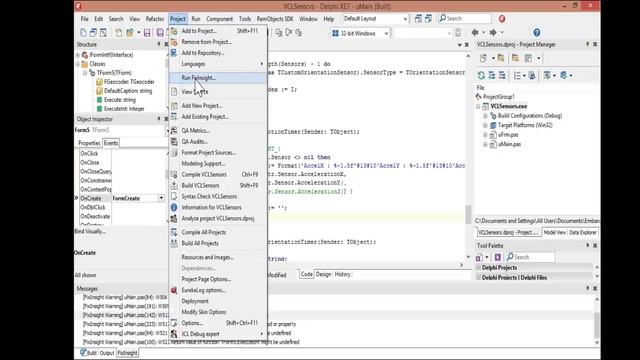Image resolution: width=640 pixels, height=360 pixels.
Task: Select Add to Project menu item
Action: [218, 31]
